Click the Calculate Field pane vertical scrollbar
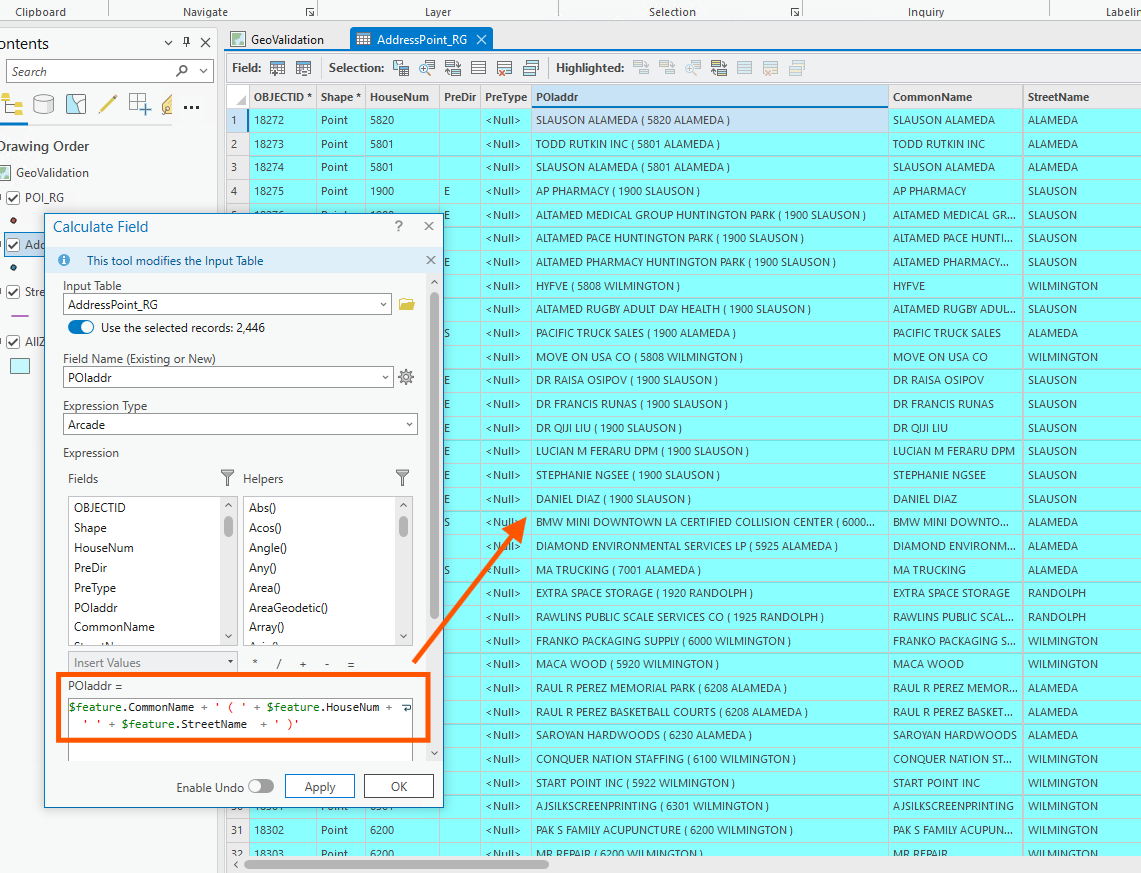Screen dimensions: 1141x873 (434, 455)
